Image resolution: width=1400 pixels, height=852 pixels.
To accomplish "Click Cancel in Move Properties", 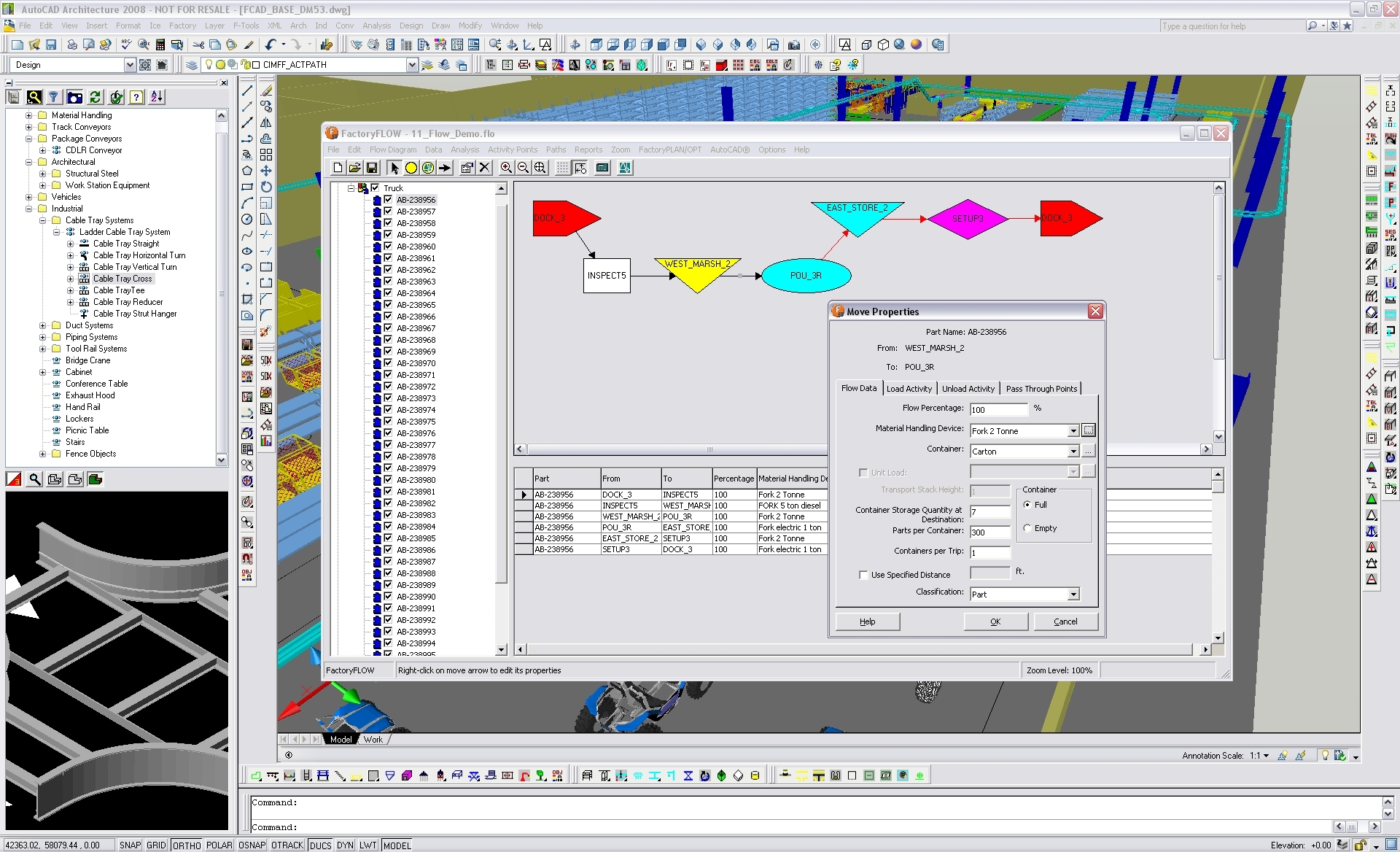I will [x=1065, y=621].
